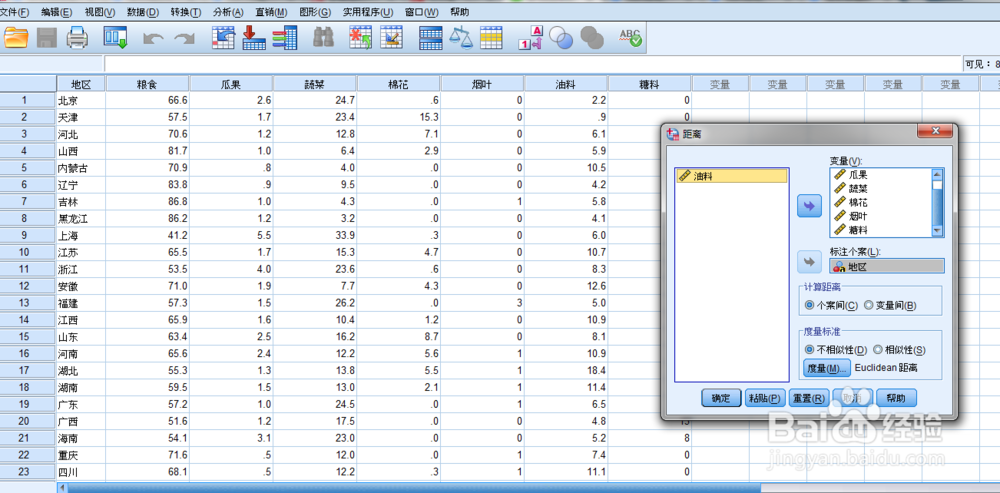
Task: Open the 数据 menu
Action: (x=143, y=12)
